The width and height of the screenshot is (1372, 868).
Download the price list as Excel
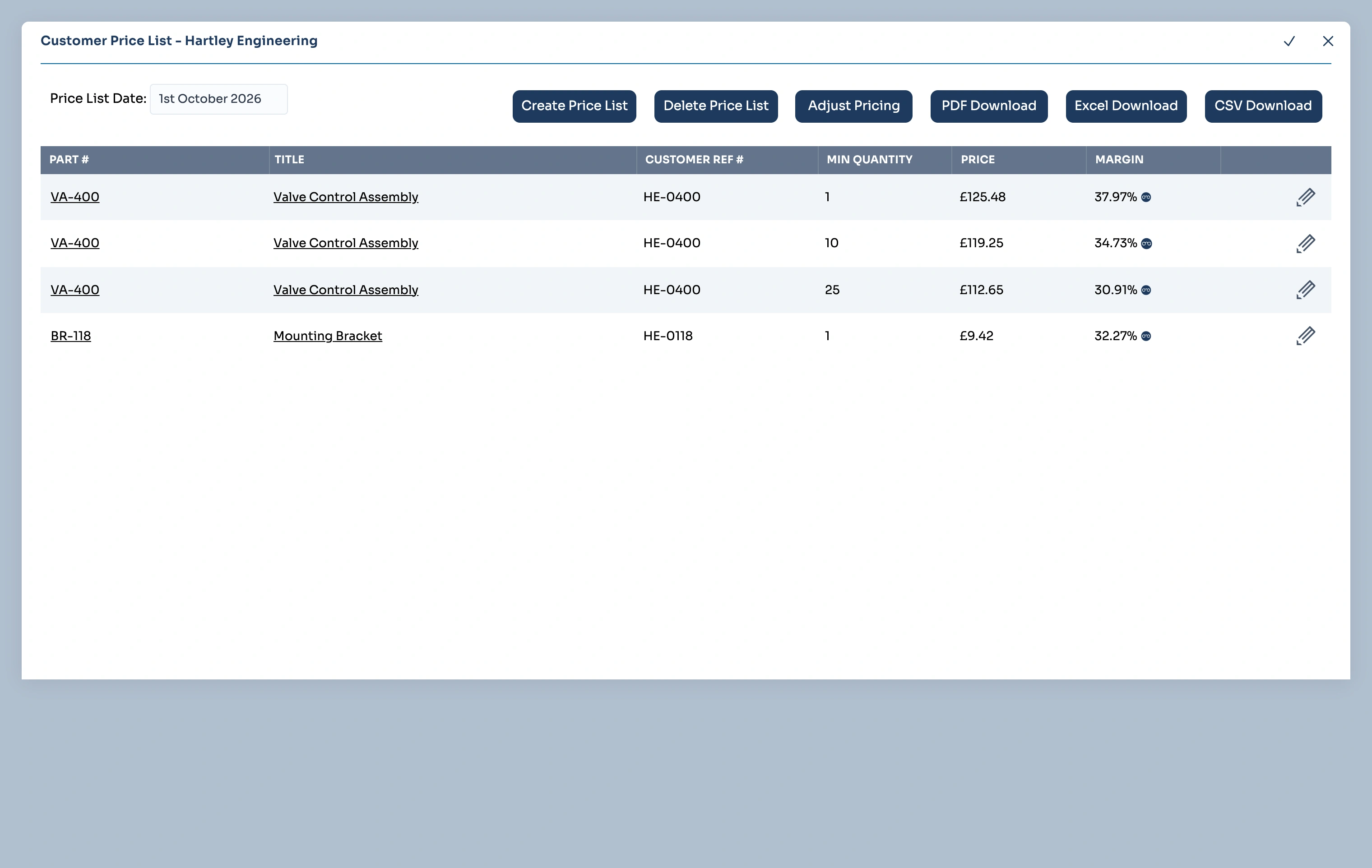coord(1126,106)
